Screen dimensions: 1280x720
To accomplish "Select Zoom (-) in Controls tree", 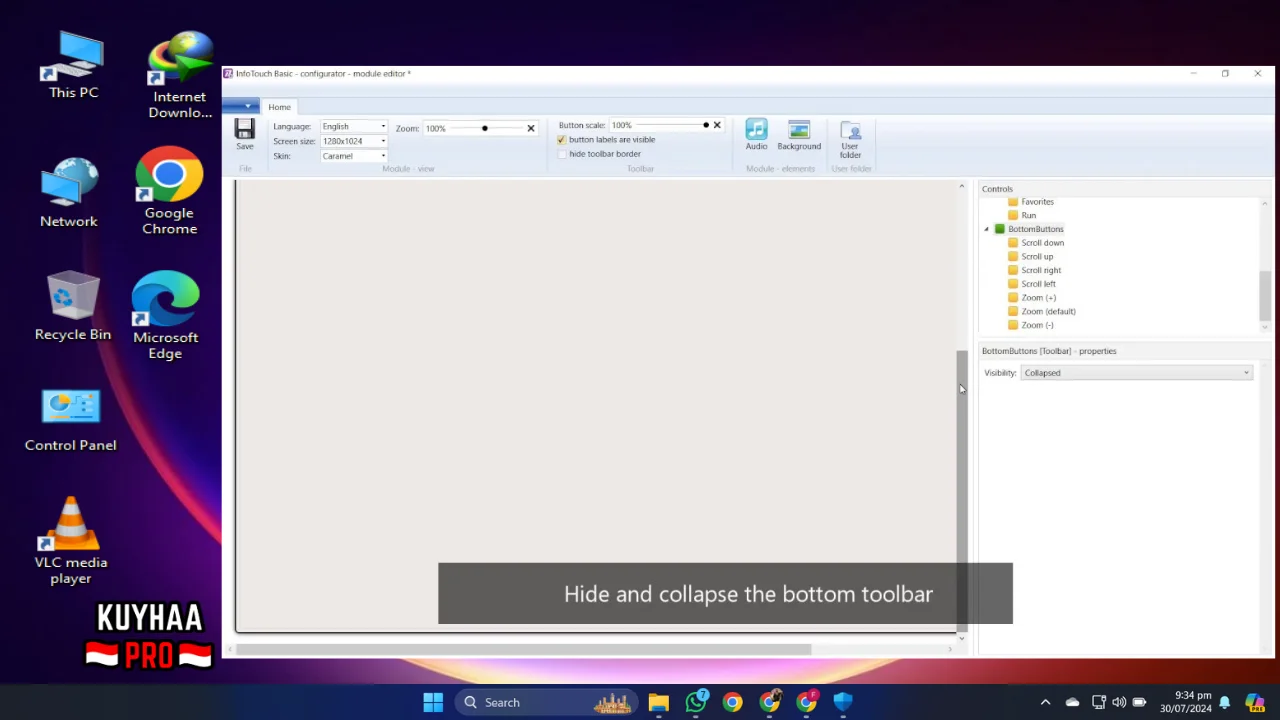I will [x=1037, y=325].
